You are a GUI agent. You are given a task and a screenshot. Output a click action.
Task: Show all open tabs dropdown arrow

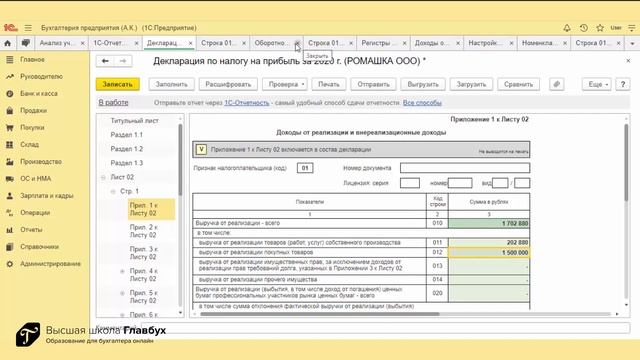632,43
